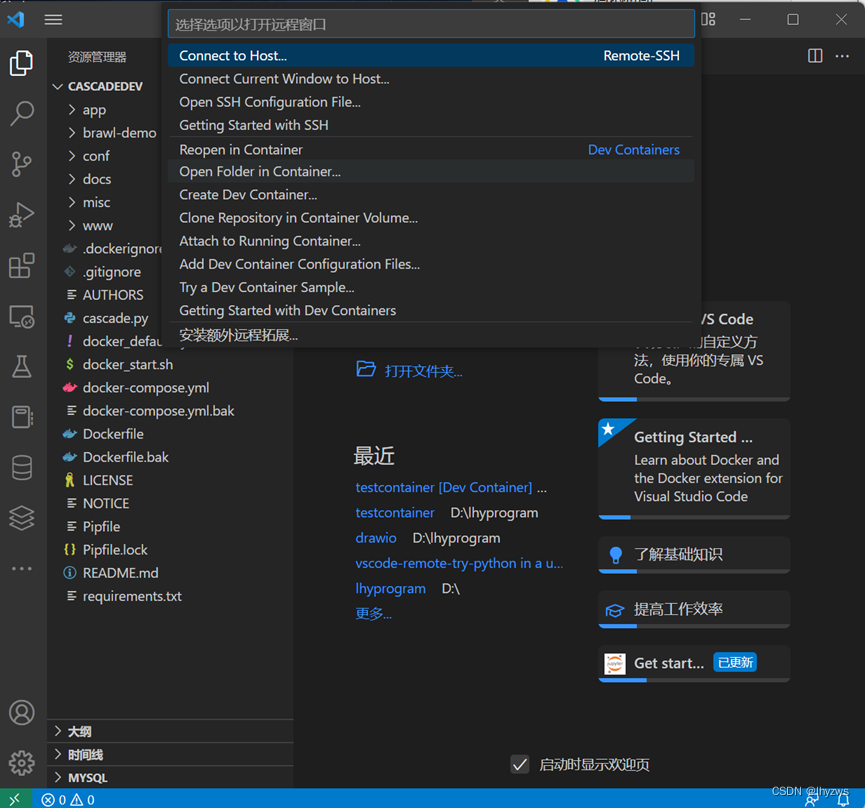Viewport: 865px width, 808px height.
Task: Open cascade.py file
Action: click(115, 318)
